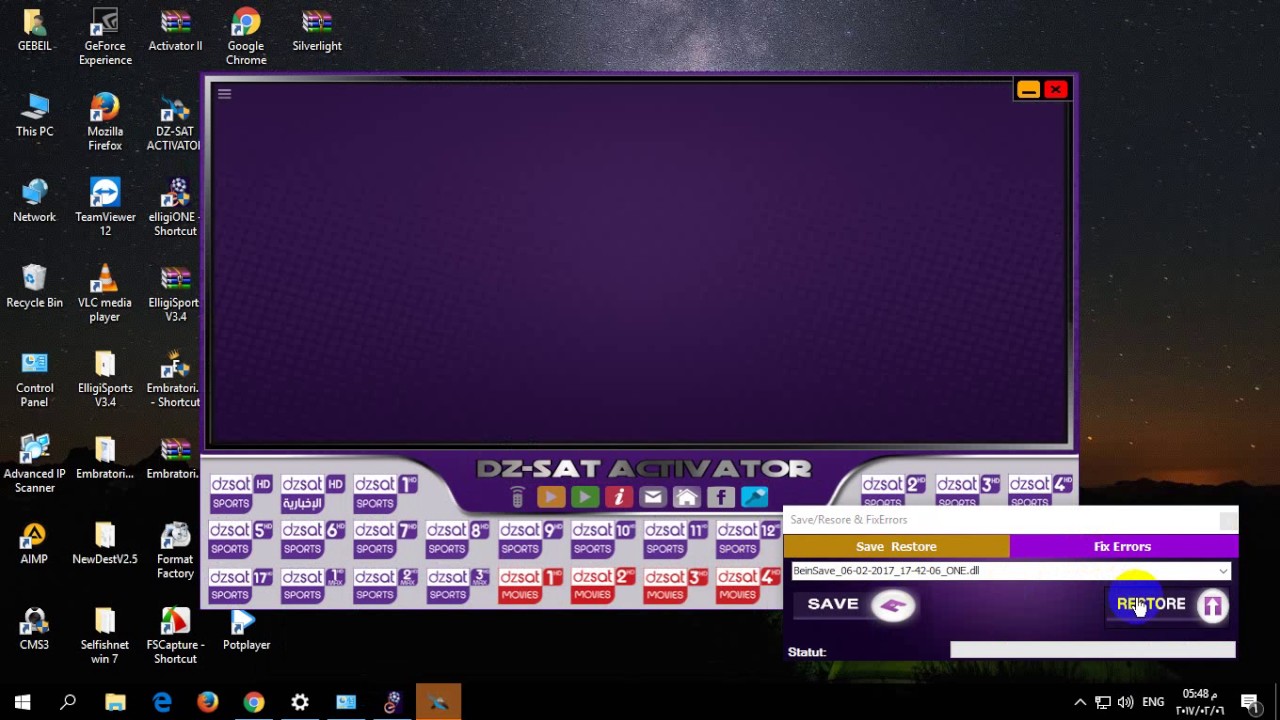Screen dimensions: 1280x720
Task: Click the volume icon in system tray
Action: pyautogui.click(x=1126, y=702)
